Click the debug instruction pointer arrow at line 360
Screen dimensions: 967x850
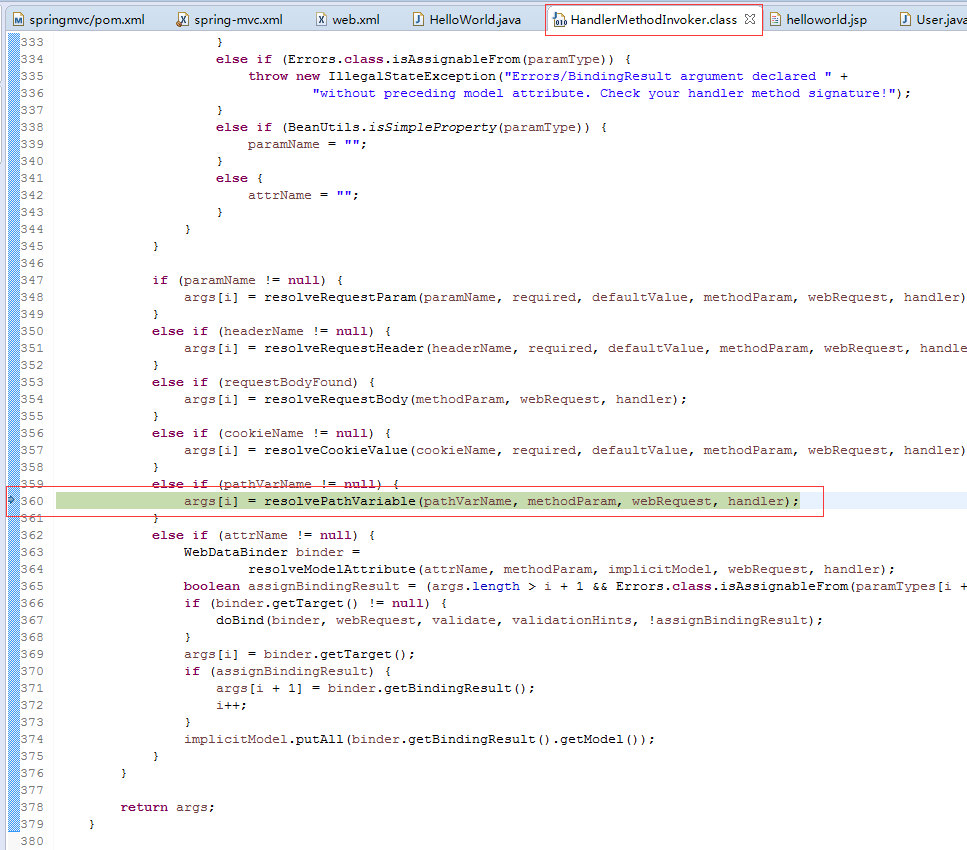pyautogui.click(x=11, y=500)
